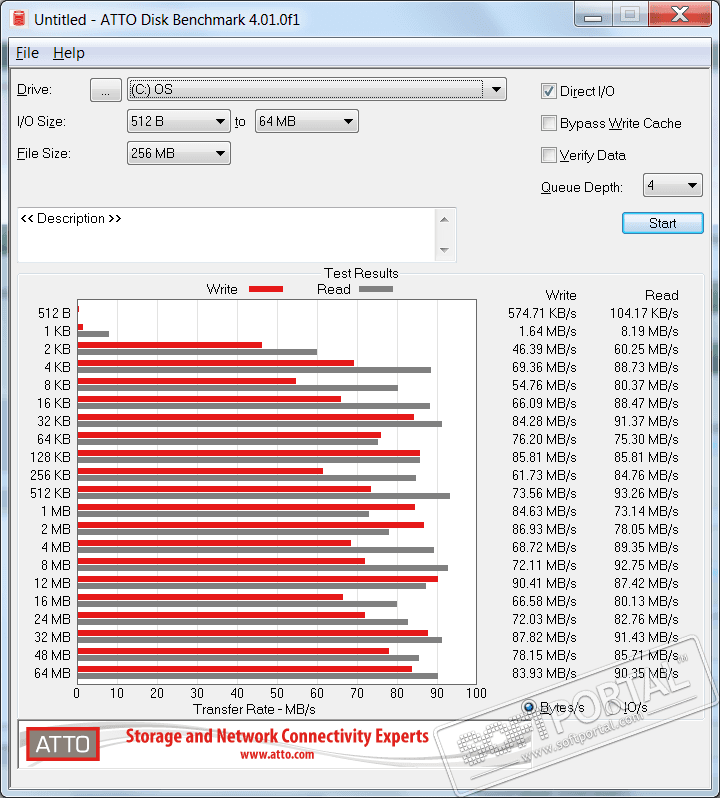Image resolution: width=720 pixels, height=798 pixels.
Task: Click the 88.73 MB/s read value
Action: (646, 367)
